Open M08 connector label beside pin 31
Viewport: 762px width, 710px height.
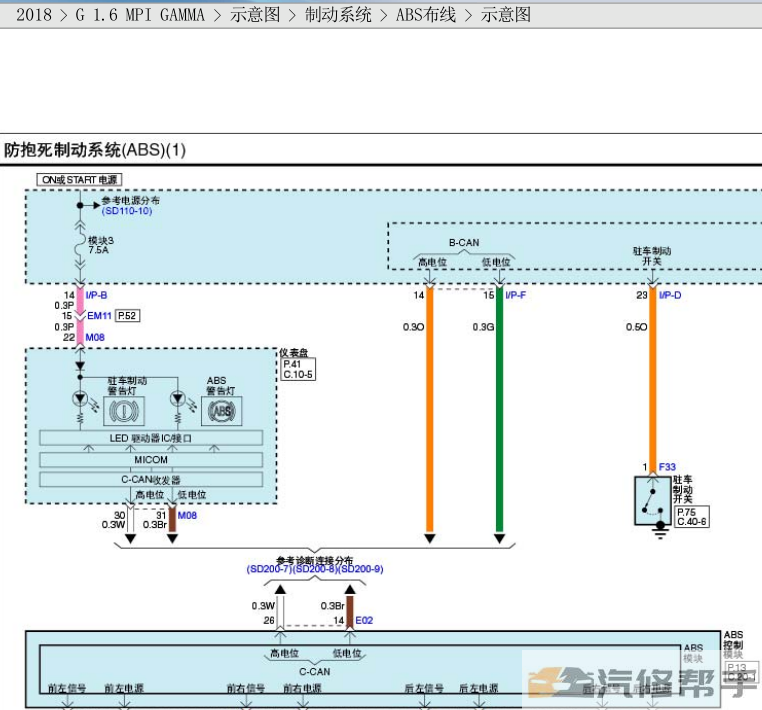coord(187,516)
